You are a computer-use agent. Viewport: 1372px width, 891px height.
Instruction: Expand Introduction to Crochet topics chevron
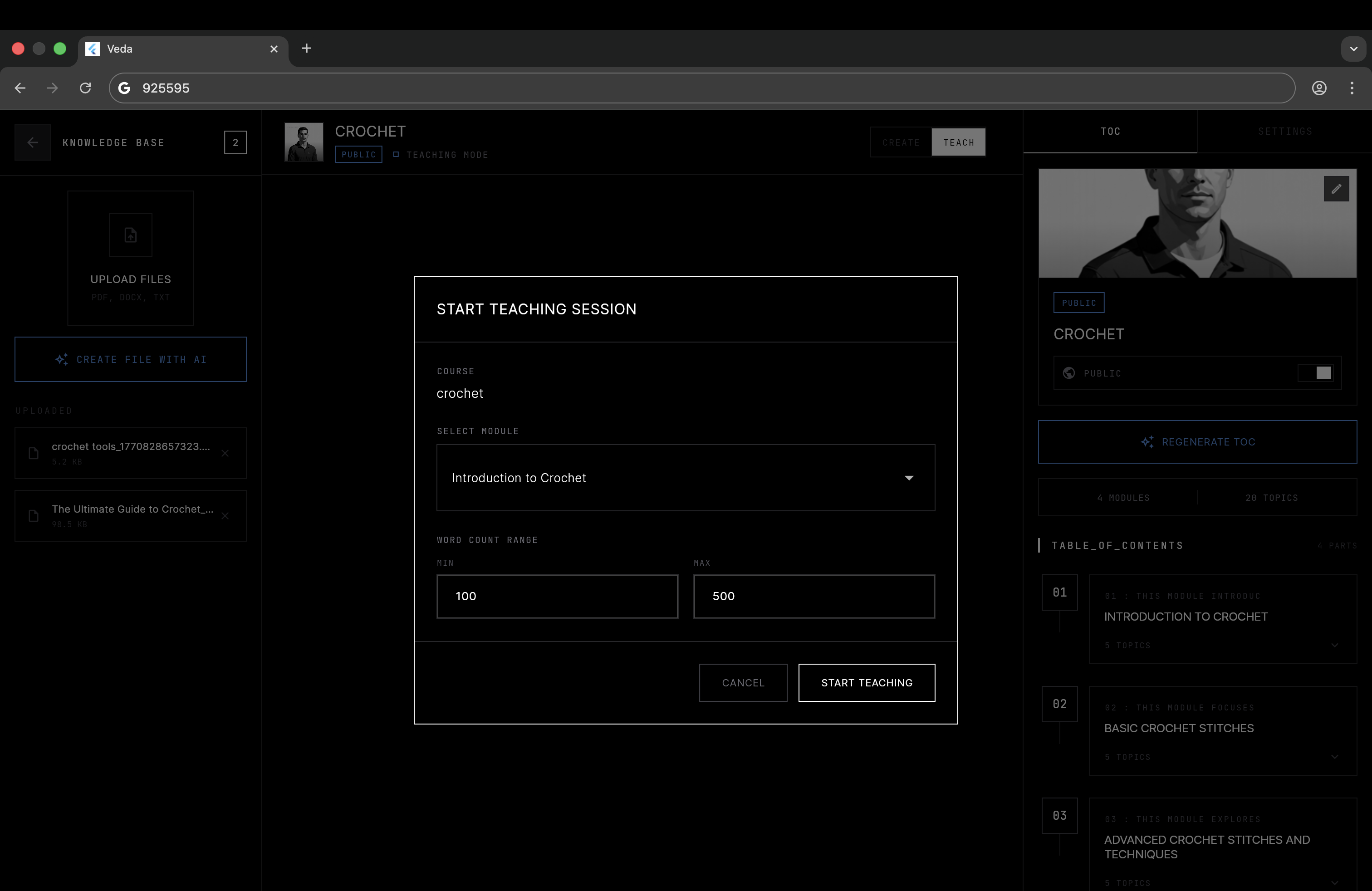click(1334, 646)
